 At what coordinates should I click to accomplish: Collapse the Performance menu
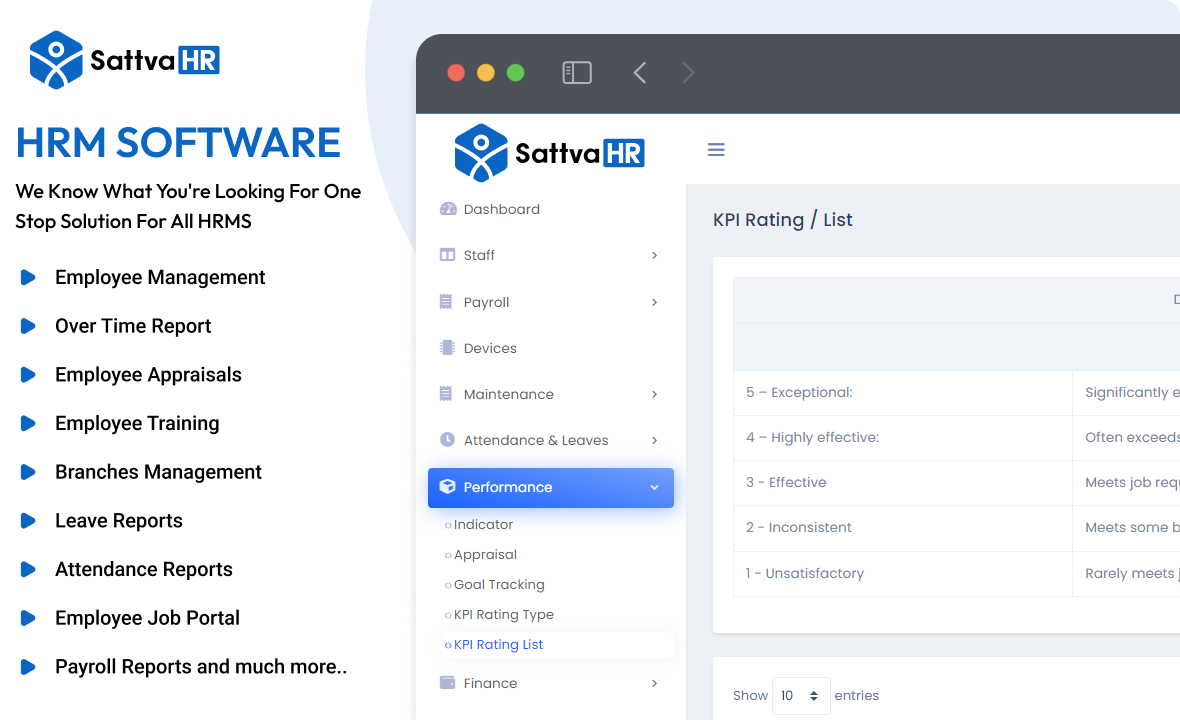point(654,488)
